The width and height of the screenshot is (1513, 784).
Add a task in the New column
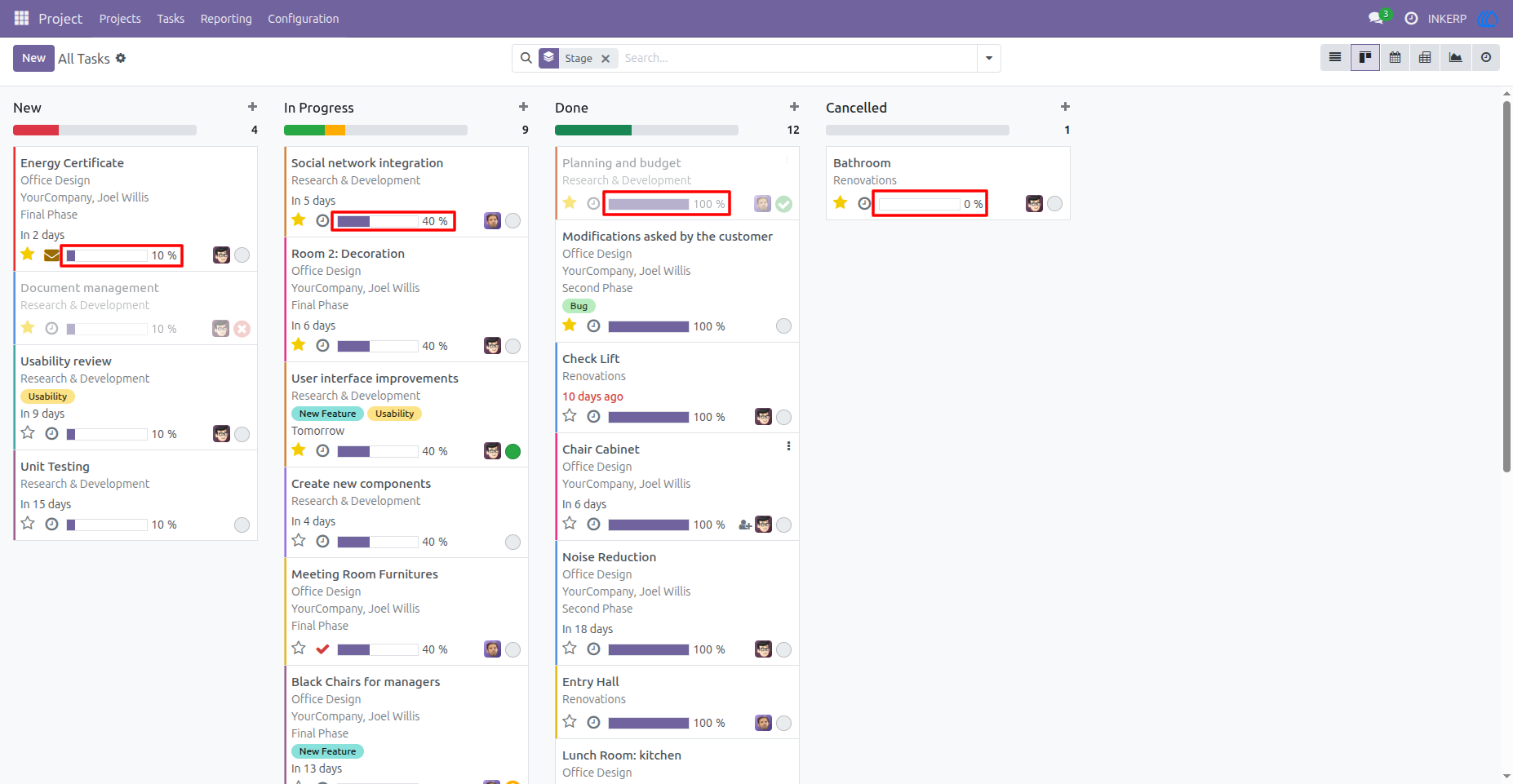(252, 107)
